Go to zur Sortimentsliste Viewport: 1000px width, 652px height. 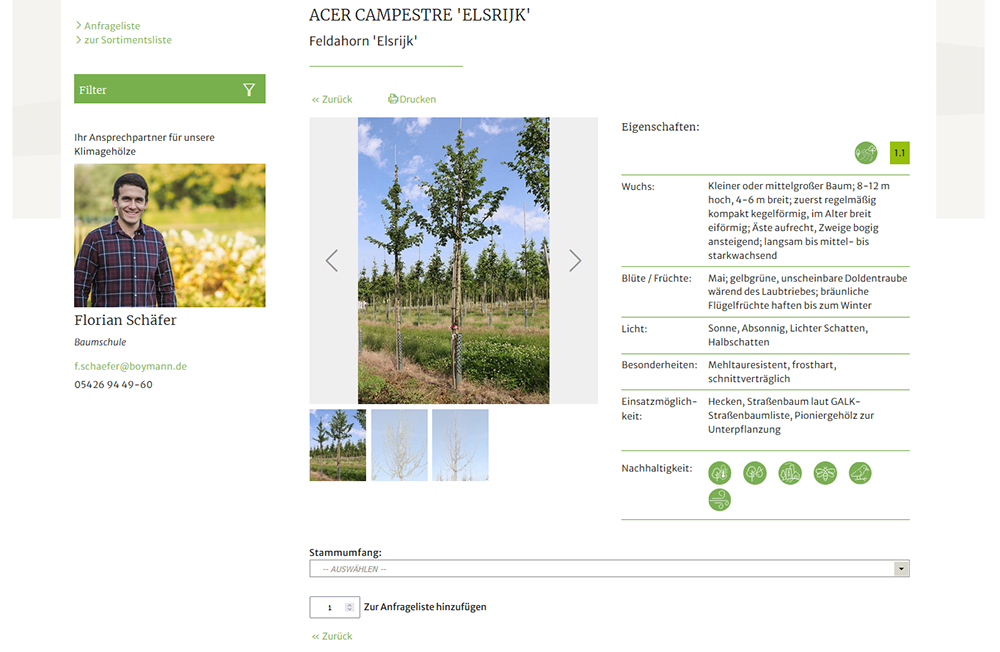tap(127, 40)
